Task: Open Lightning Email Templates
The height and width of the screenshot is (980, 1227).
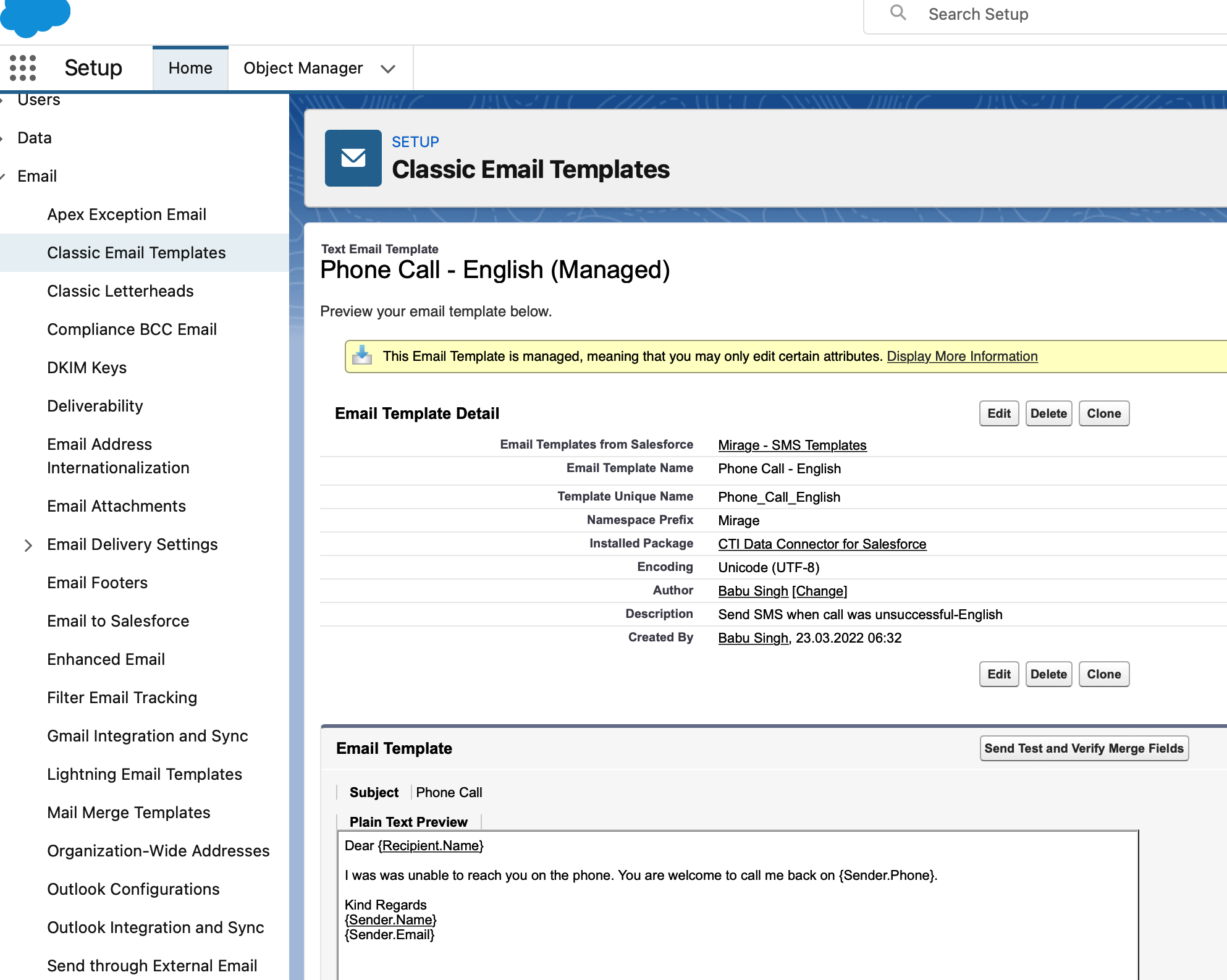Action: [145, 774]
